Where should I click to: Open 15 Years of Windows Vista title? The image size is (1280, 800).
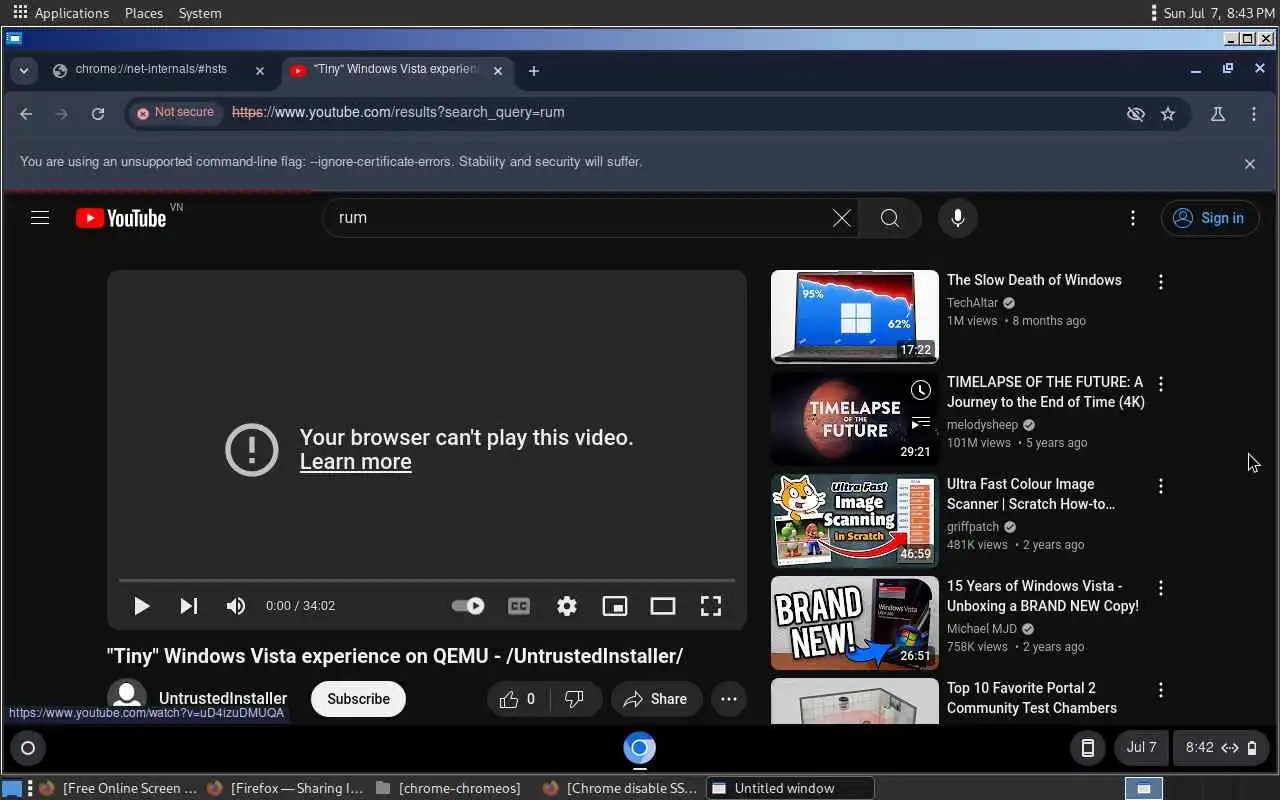[x=1043, y=596]
